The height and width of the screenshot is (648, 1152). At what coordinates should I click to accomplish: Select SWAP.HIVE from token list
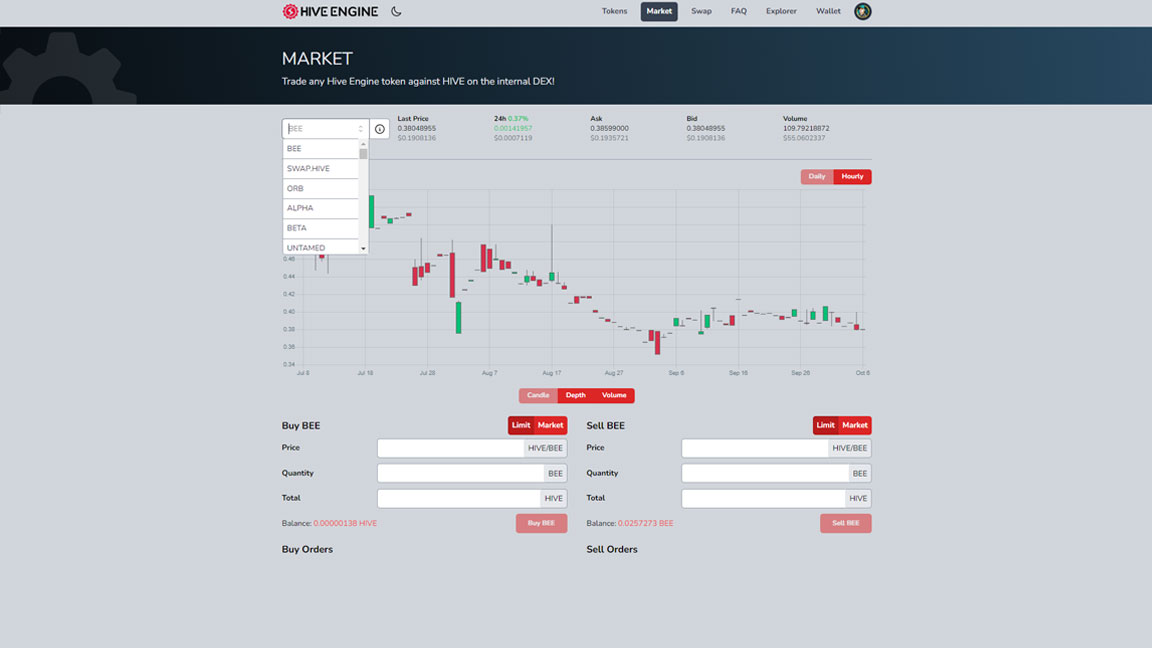pos(320,168)
